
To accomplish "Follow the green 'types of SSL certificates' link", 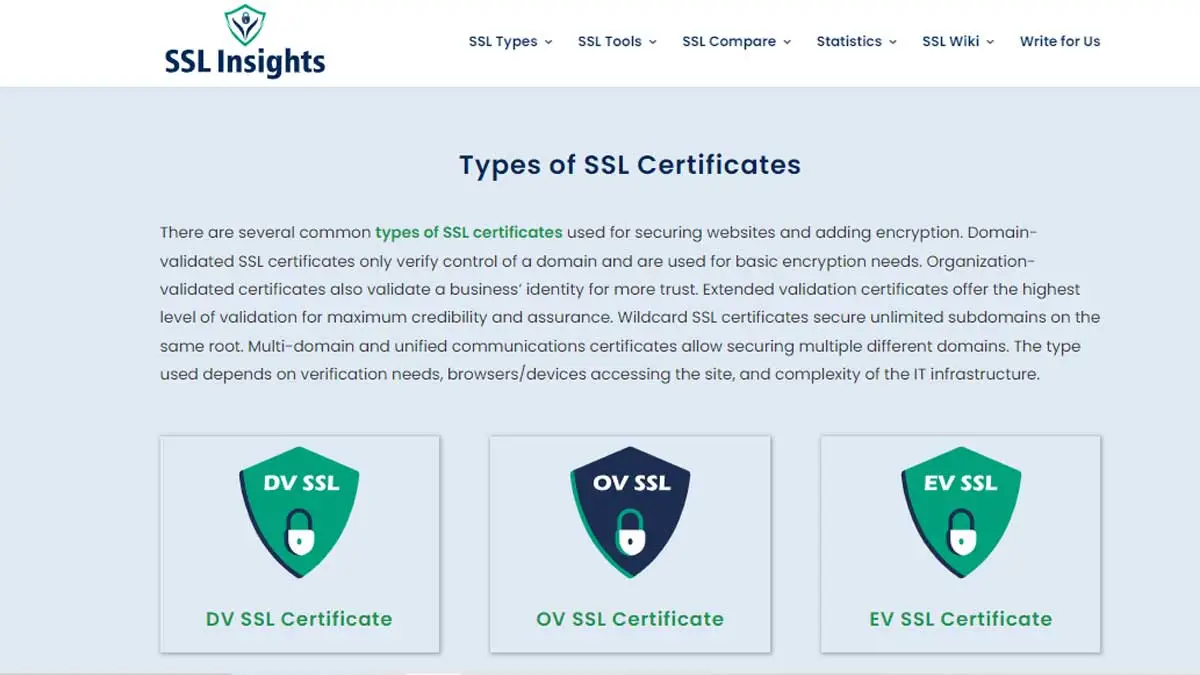I will pyautogui.click(x=468, y=232).
